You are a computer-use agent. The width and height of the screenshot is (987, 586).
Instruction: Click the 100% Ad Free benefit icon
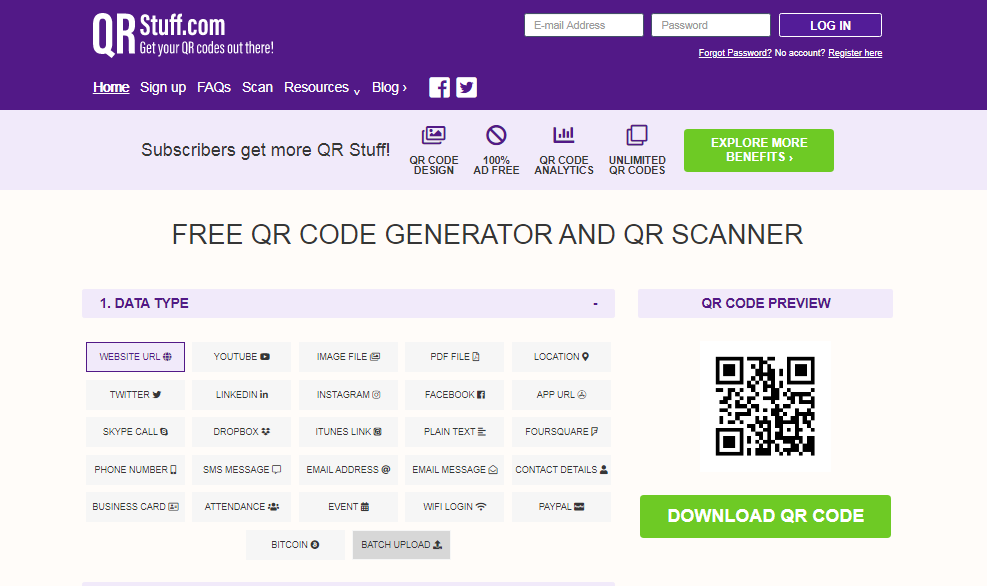click(496, 135)
